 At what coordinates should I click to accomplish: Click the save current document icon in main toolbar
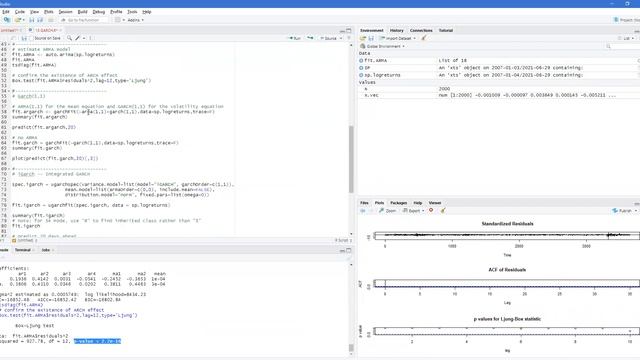(x=31, y=20)
